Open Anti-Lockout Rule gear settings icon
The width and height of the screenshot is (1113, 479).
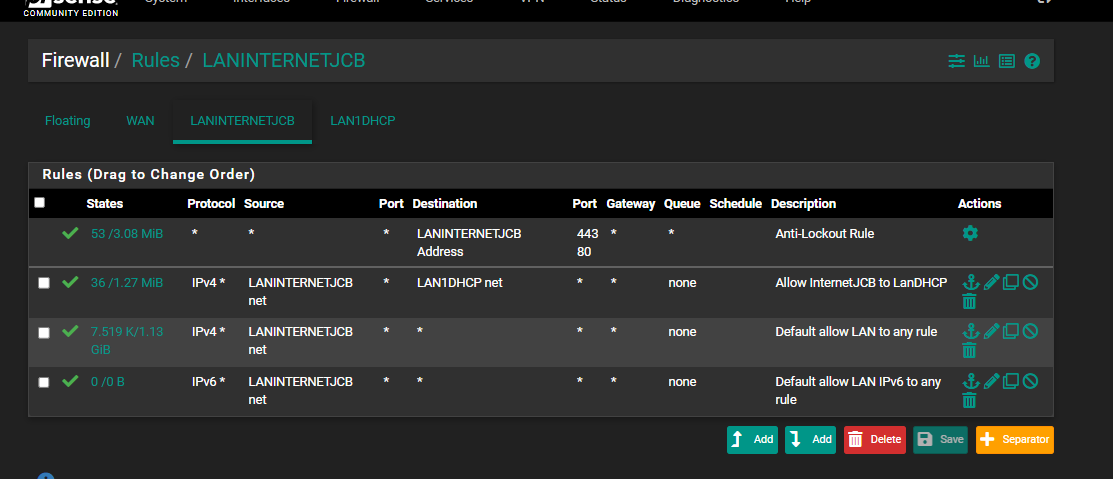pyautogui.click(x=970, y=233)
